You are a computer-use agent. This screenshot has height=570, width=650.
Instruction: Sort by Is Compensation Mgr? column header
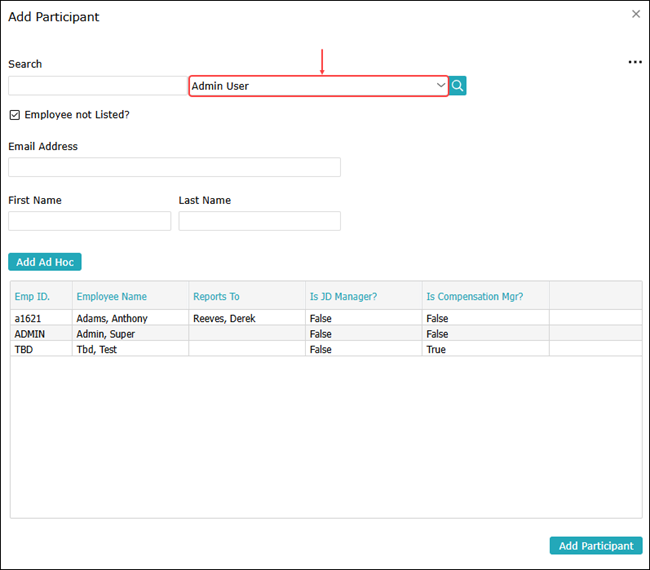(474, 296)
